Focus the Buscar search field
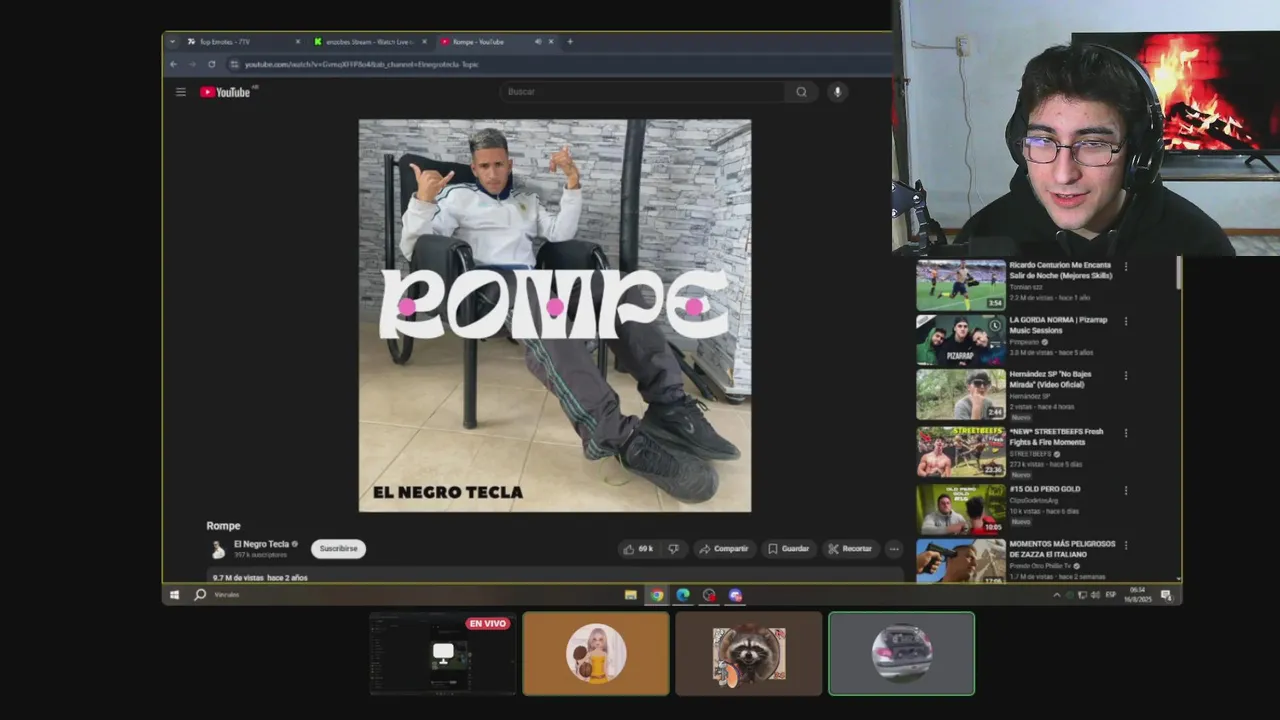 coord(642,92)
